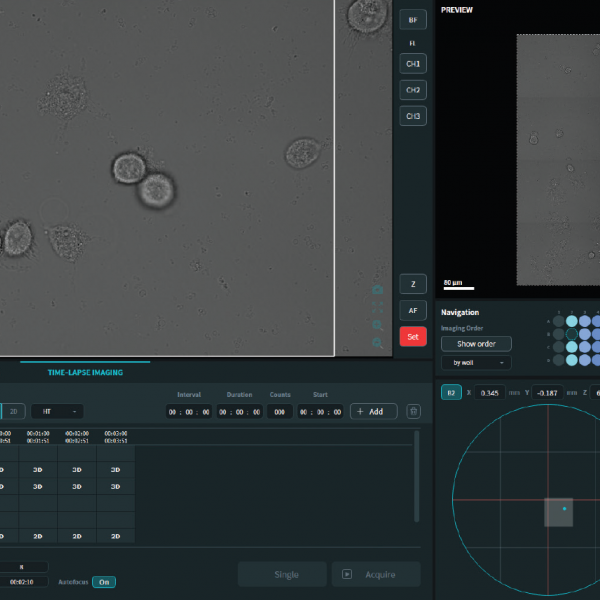The height and width of the screenshot is (600, 600).
Task: Click the AF autofocus button
Action: click(412, 311)
